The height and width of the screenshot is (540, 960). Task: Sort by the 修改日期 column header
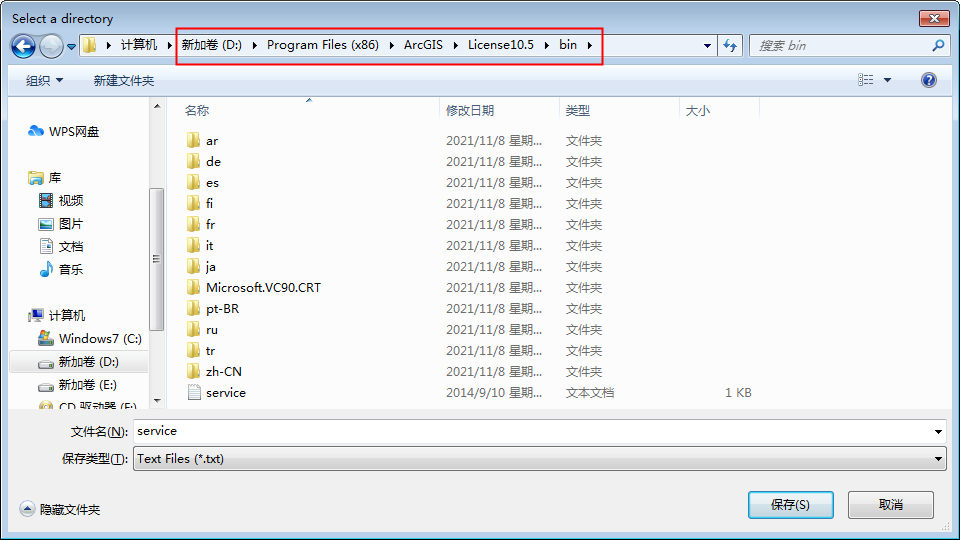coord(470,111)
